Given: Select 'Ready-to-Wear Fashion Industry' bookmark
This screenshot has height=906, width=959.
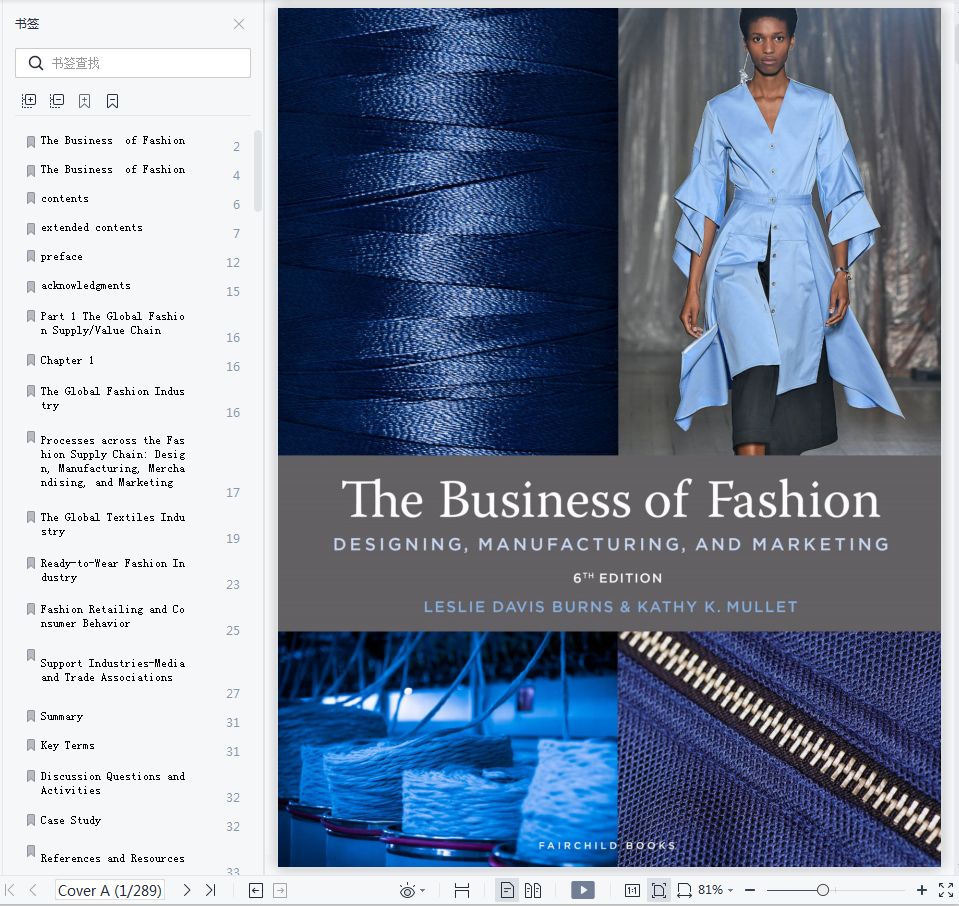Looking at the screenshot, I should (113, 570).
